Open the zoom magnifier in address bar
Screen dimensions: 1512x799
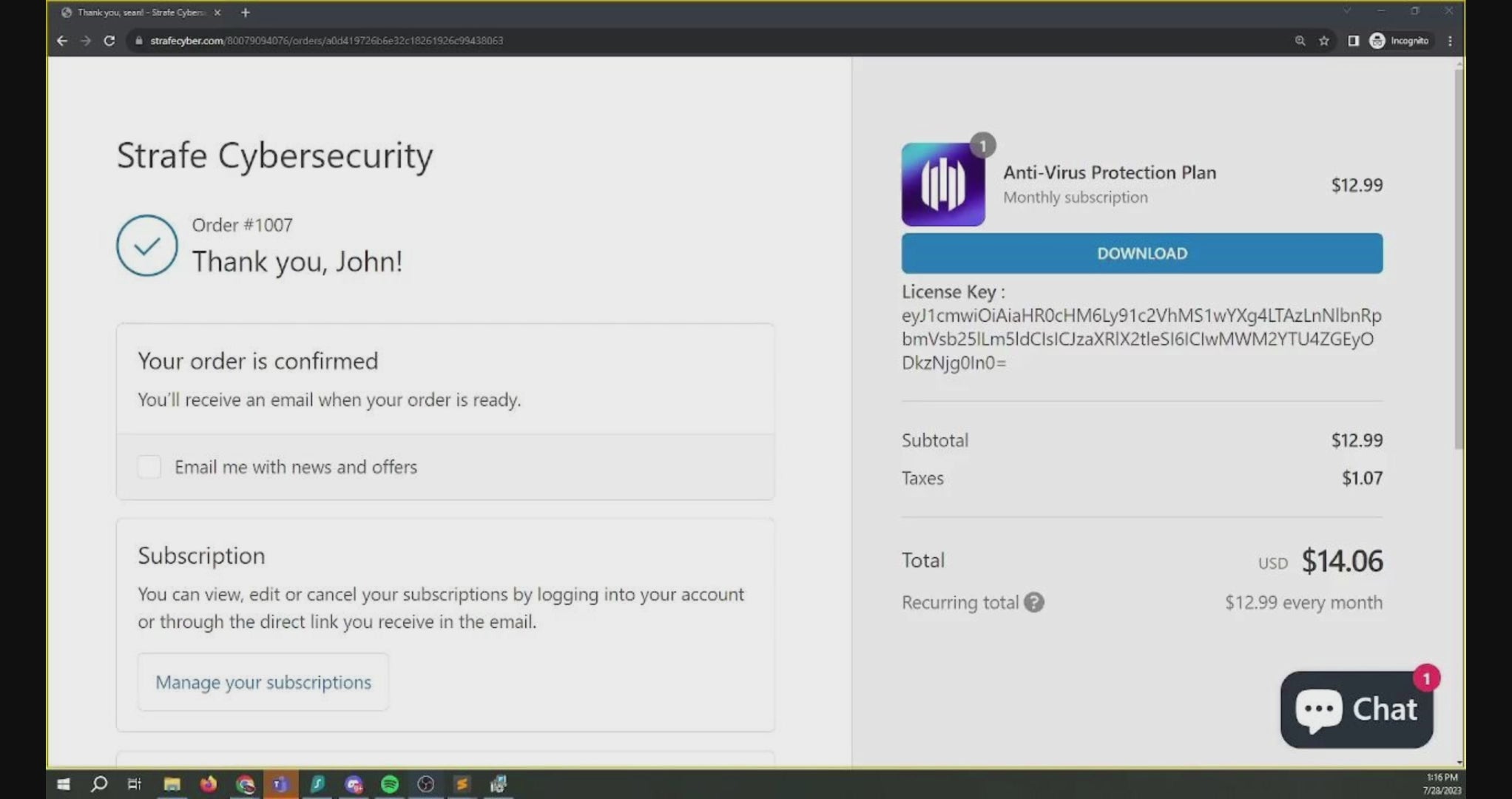pyautogui.click(x=1300, y=41)
